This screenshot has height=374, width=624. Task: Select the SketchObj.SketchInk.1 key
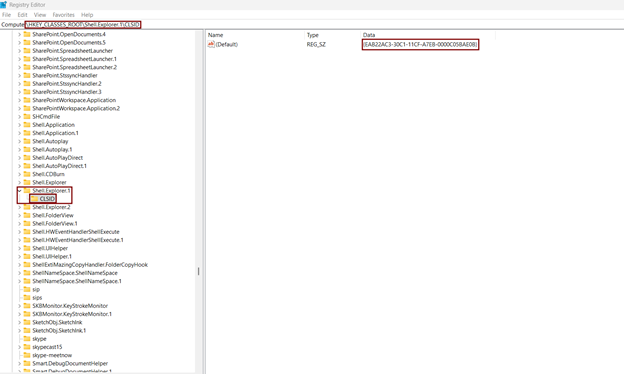(59, 331)
